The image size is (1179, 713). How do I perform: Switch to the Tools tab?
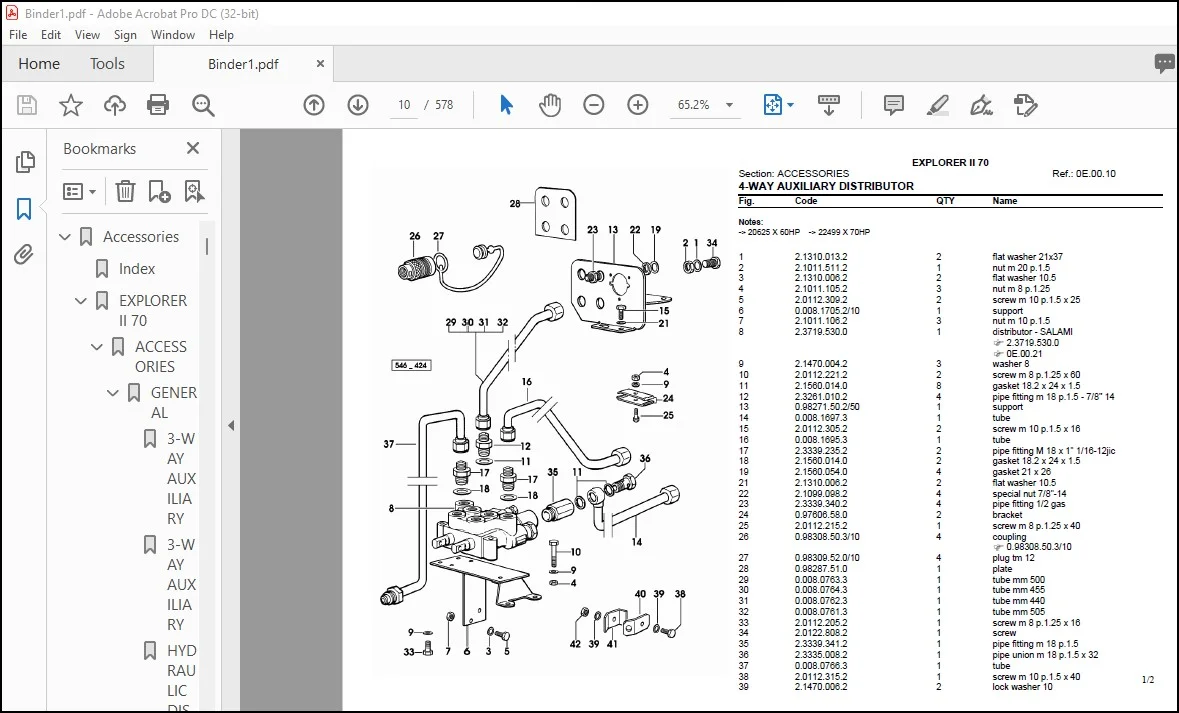click(x=108, y=64)
